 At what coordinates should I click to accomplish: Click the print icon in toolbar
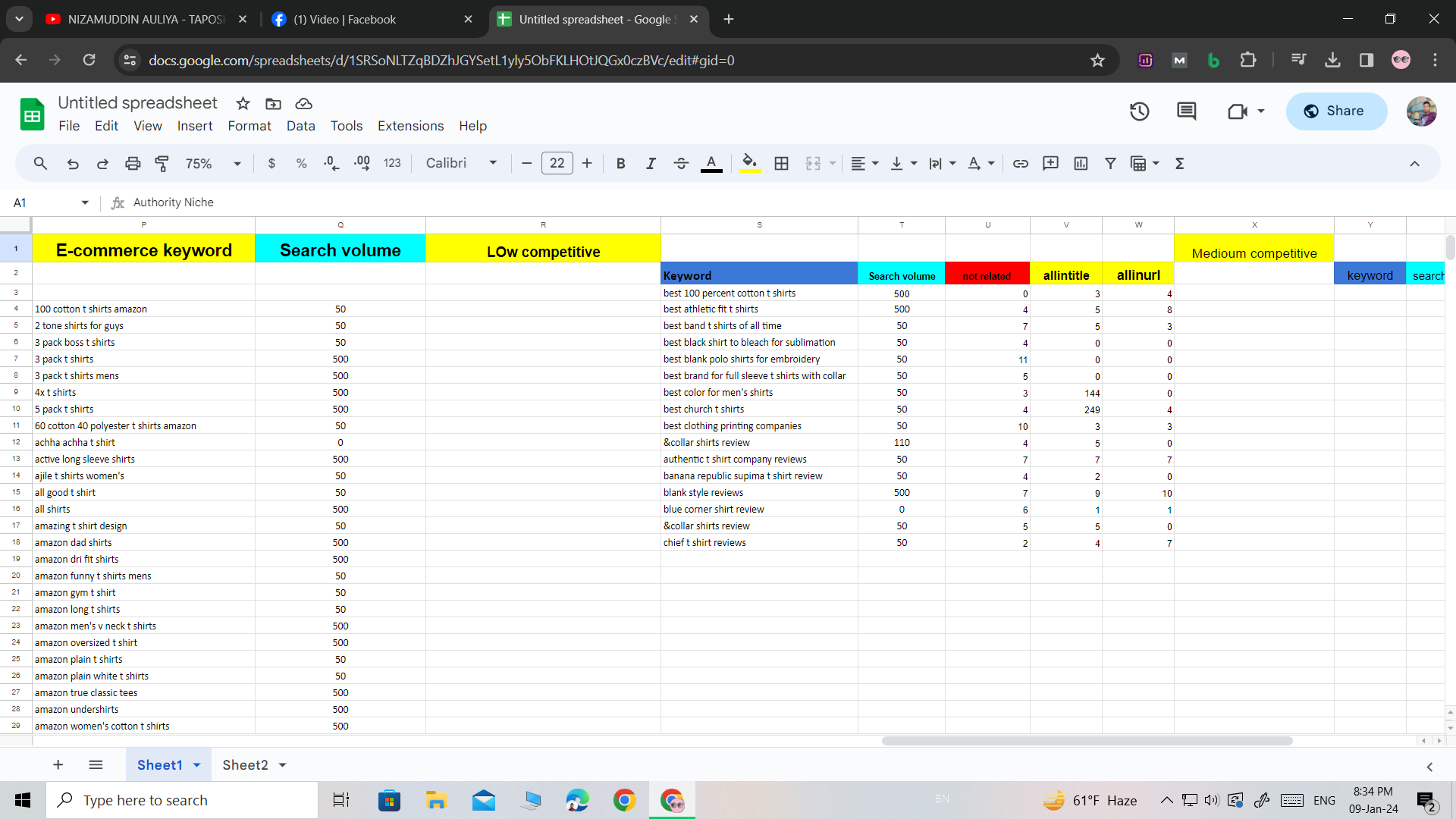[133, 163]
